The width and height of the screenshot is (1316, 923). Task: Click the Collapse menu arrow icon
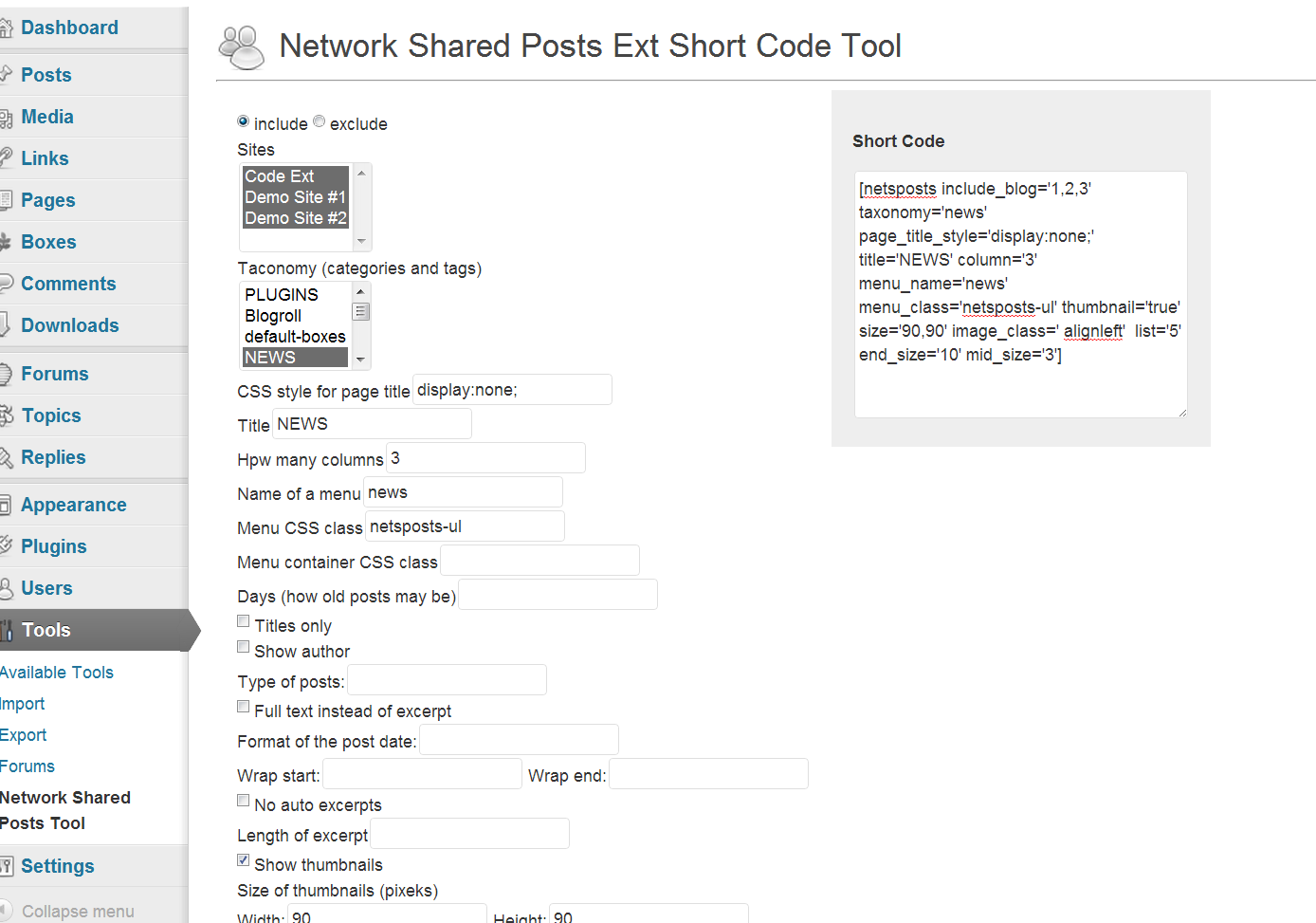pyautogui.click(x=6, y=911)
